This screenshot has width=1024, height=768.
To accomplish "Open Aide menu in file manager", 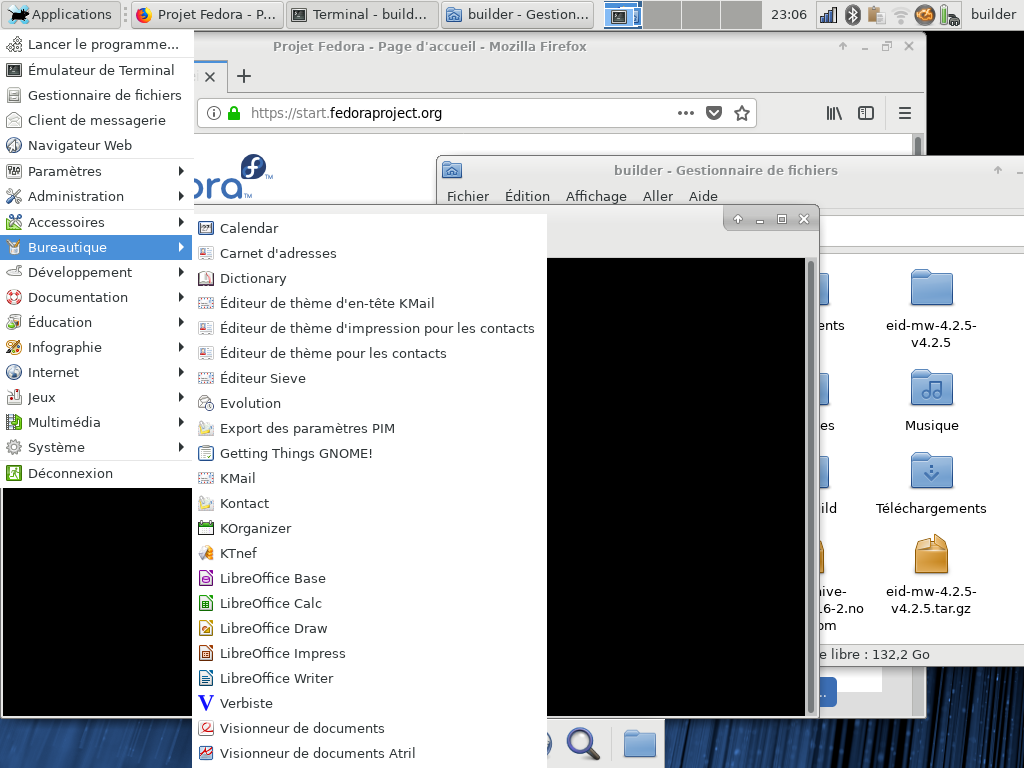I will pyautogui.click(x=703, y=196).
